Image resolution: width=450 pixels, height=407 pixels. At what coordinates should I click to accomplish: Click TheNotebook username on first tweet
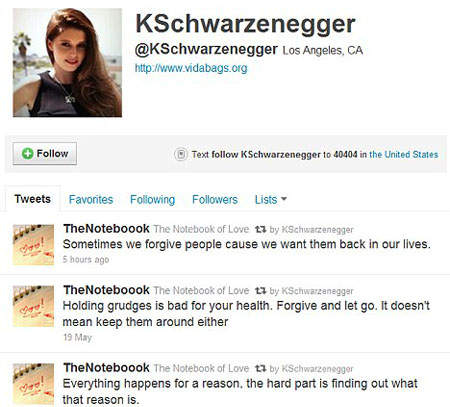click(x=106, y=229)
